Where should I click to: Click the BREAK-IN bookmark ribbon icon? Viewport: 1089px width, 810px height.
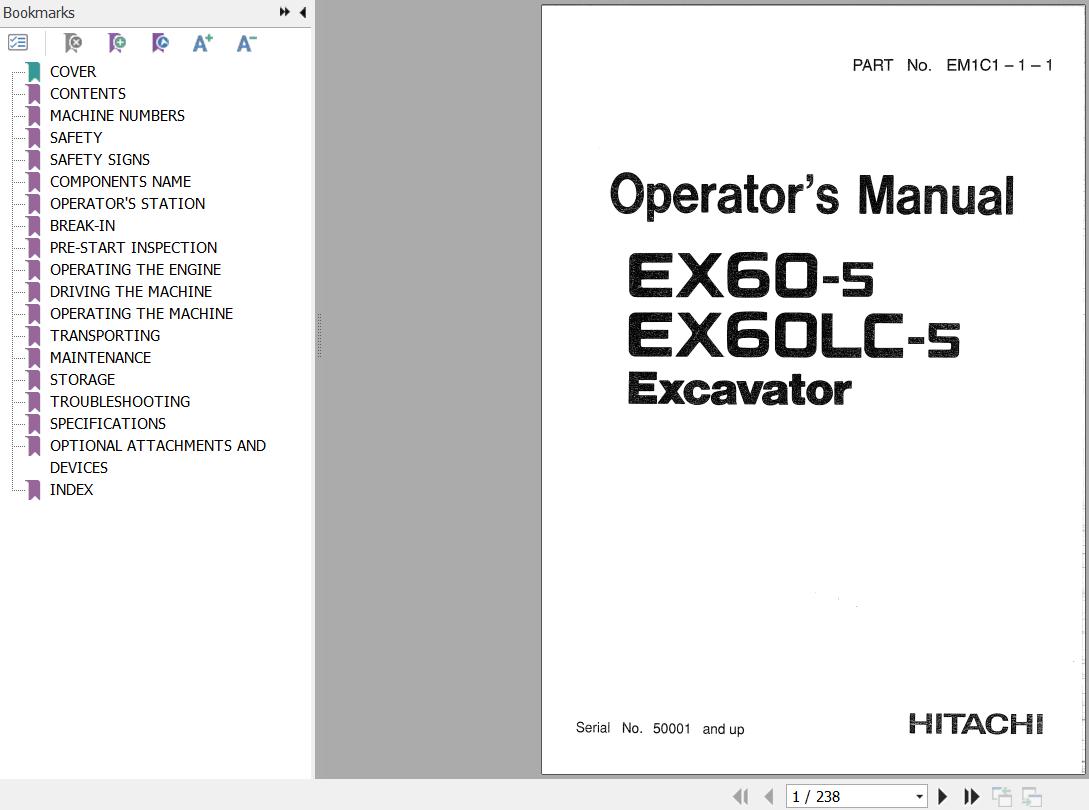point(34,226)
